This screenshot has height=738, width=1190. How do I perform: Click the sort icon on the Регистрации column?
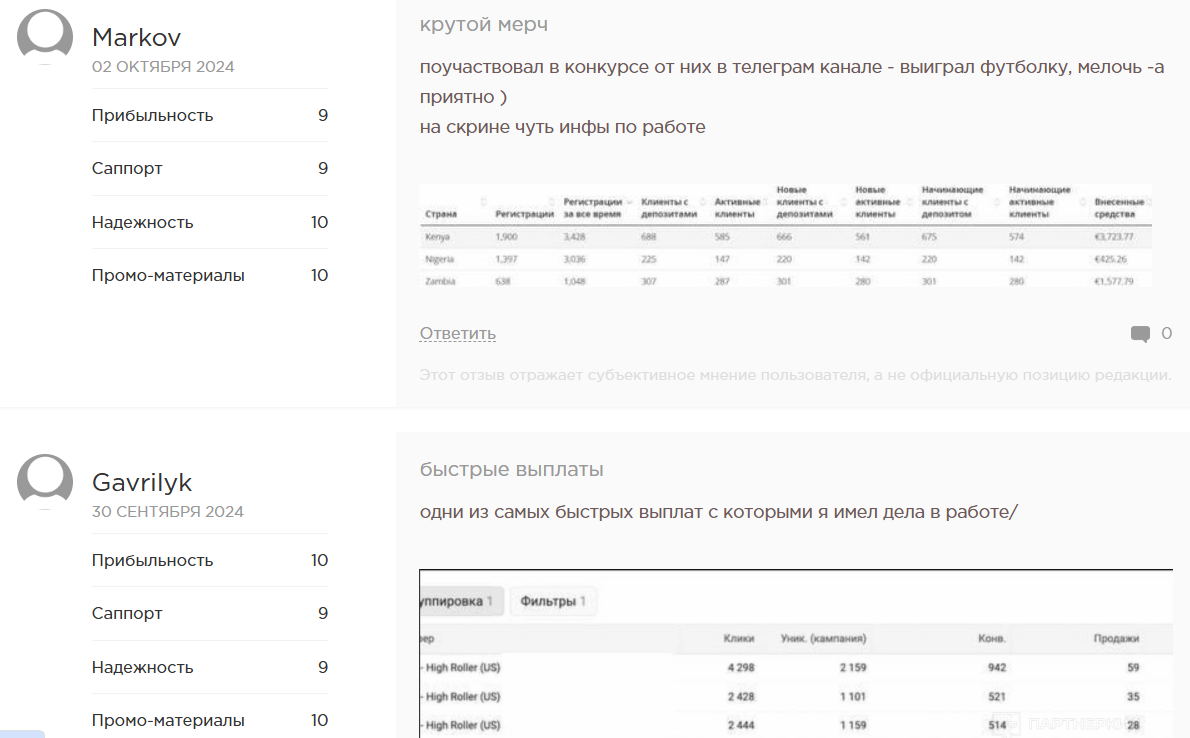click(550, 201)
